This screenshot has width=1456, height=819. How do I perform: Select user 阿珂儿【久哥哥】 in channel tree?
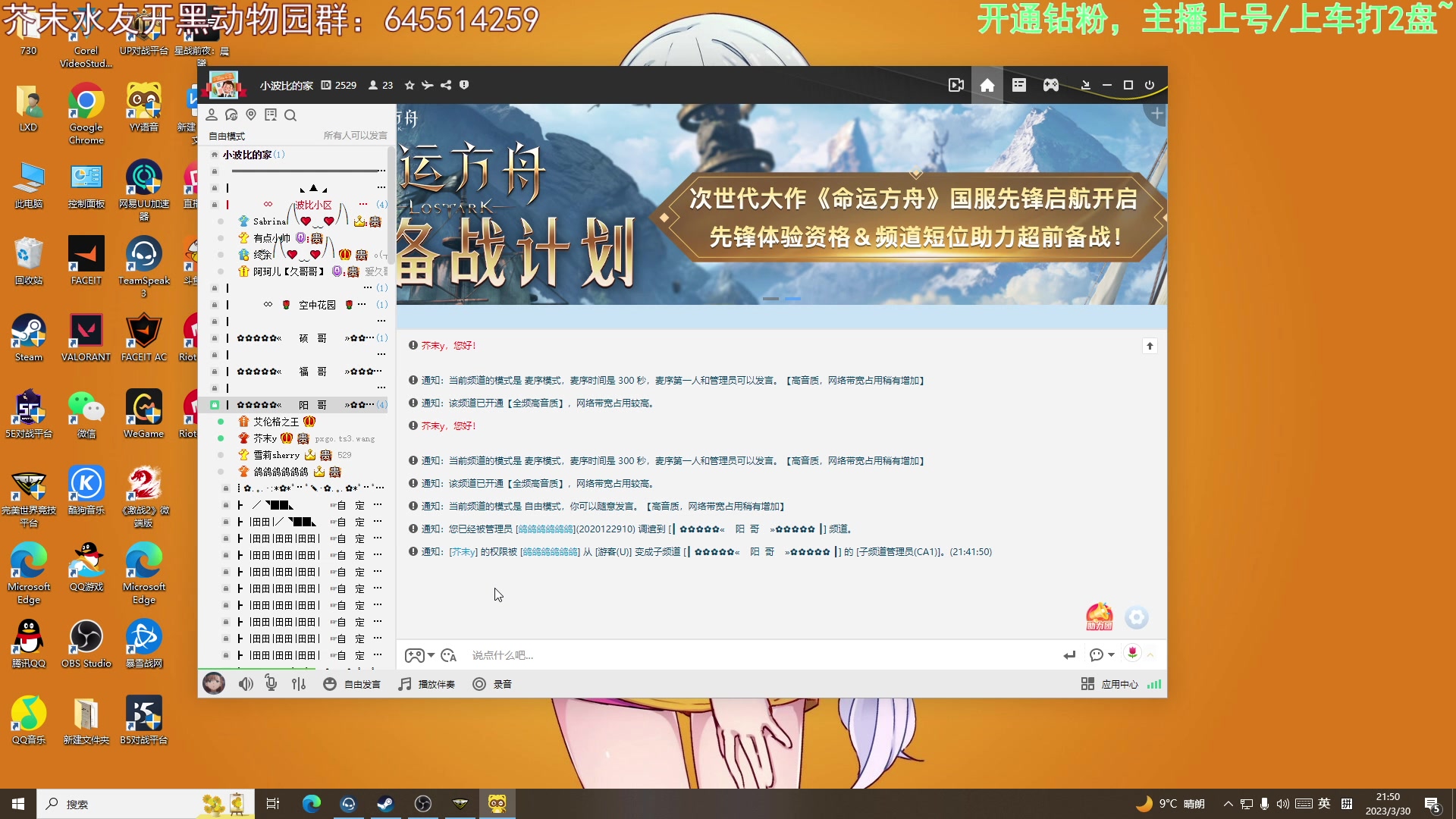pyautogui.click(x=288, y=271)
